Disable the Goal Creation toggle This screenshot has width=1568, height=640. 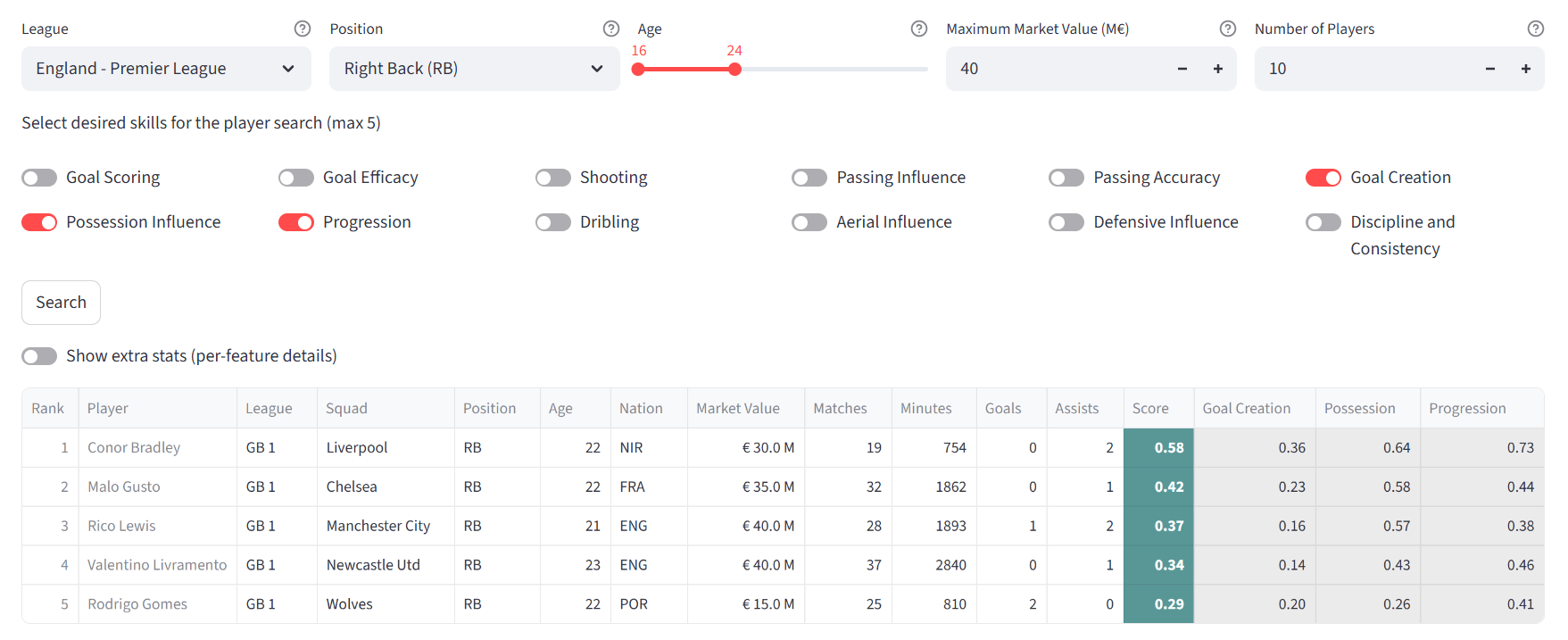coord(1323,178)
